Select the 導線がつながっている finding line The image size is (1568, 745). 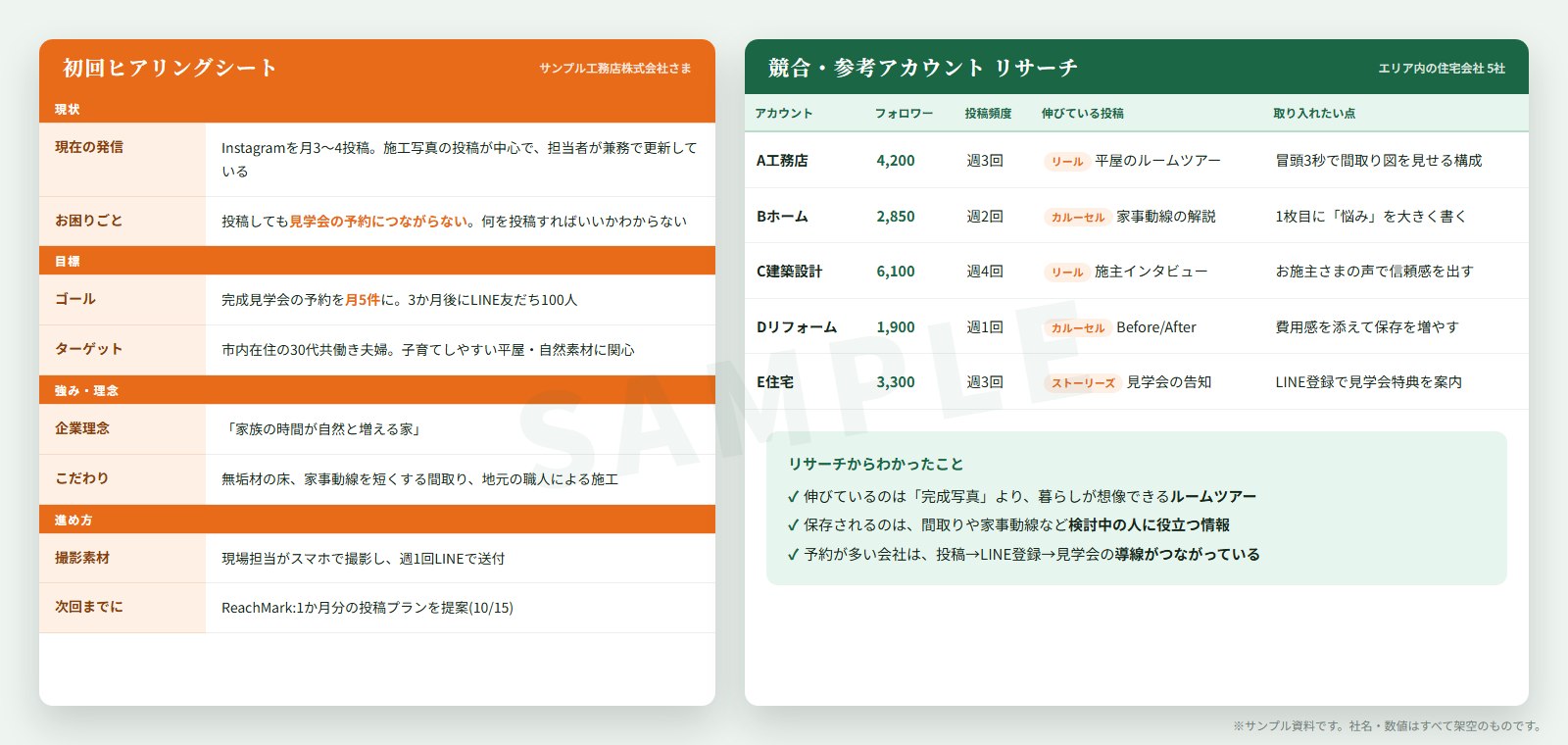point(1024,555)
